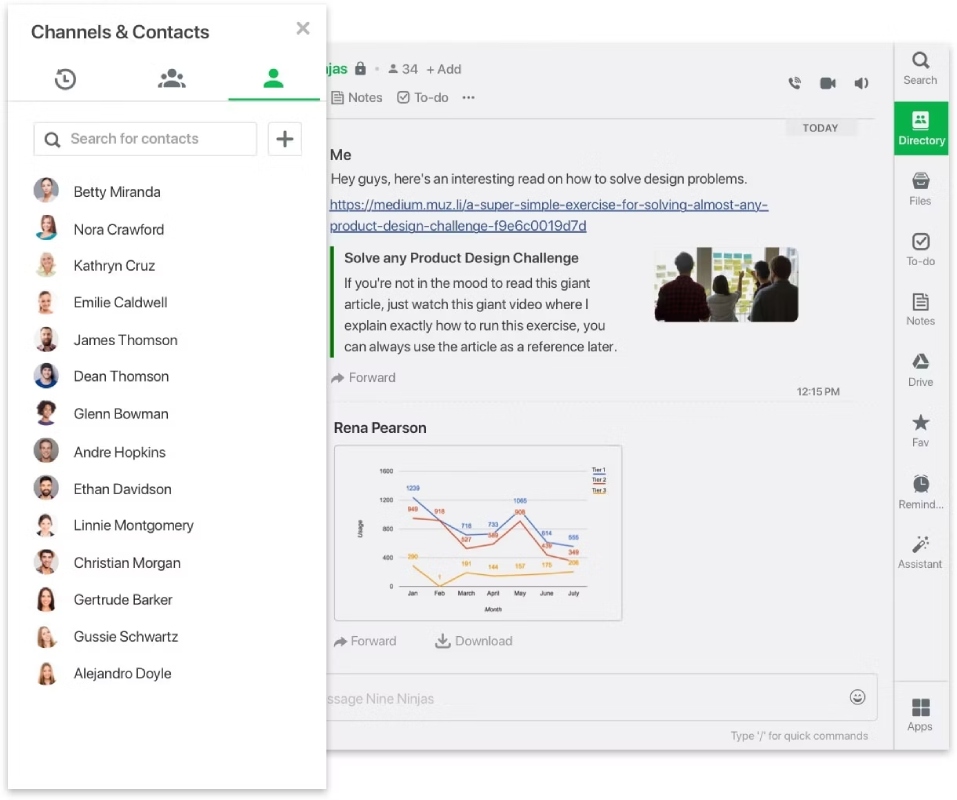The height and width of the screenshot is (800, 957).
Task: Toggle the speaker mute icon
Action: point(861,83)
